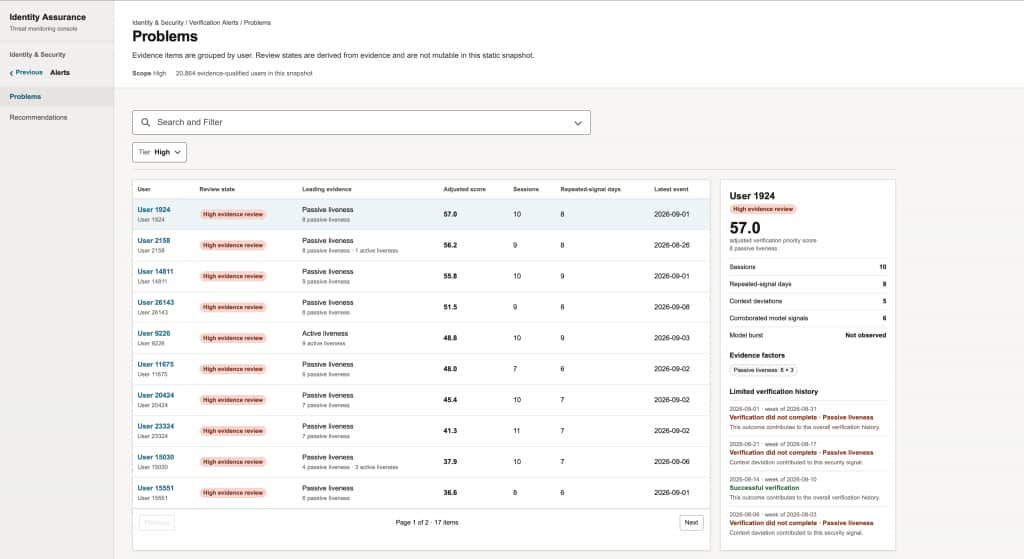Click High evidence review badge for User 2158
Image resolution: width=1024 pixels, height=559 pixels.
pos(232,246)
